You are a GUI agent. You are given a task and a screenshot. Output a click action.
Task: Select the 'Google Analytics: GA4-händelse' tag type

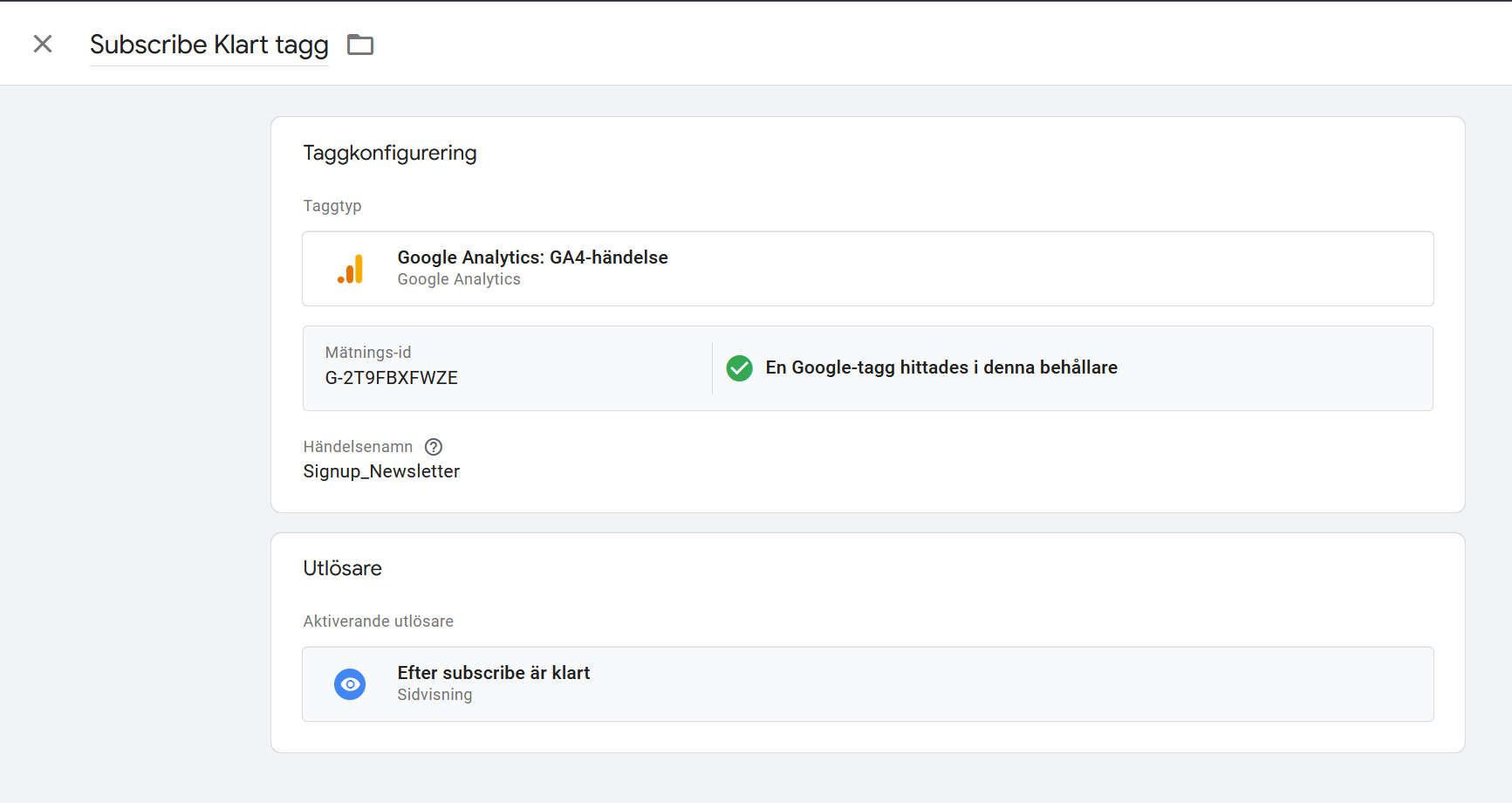868,269
